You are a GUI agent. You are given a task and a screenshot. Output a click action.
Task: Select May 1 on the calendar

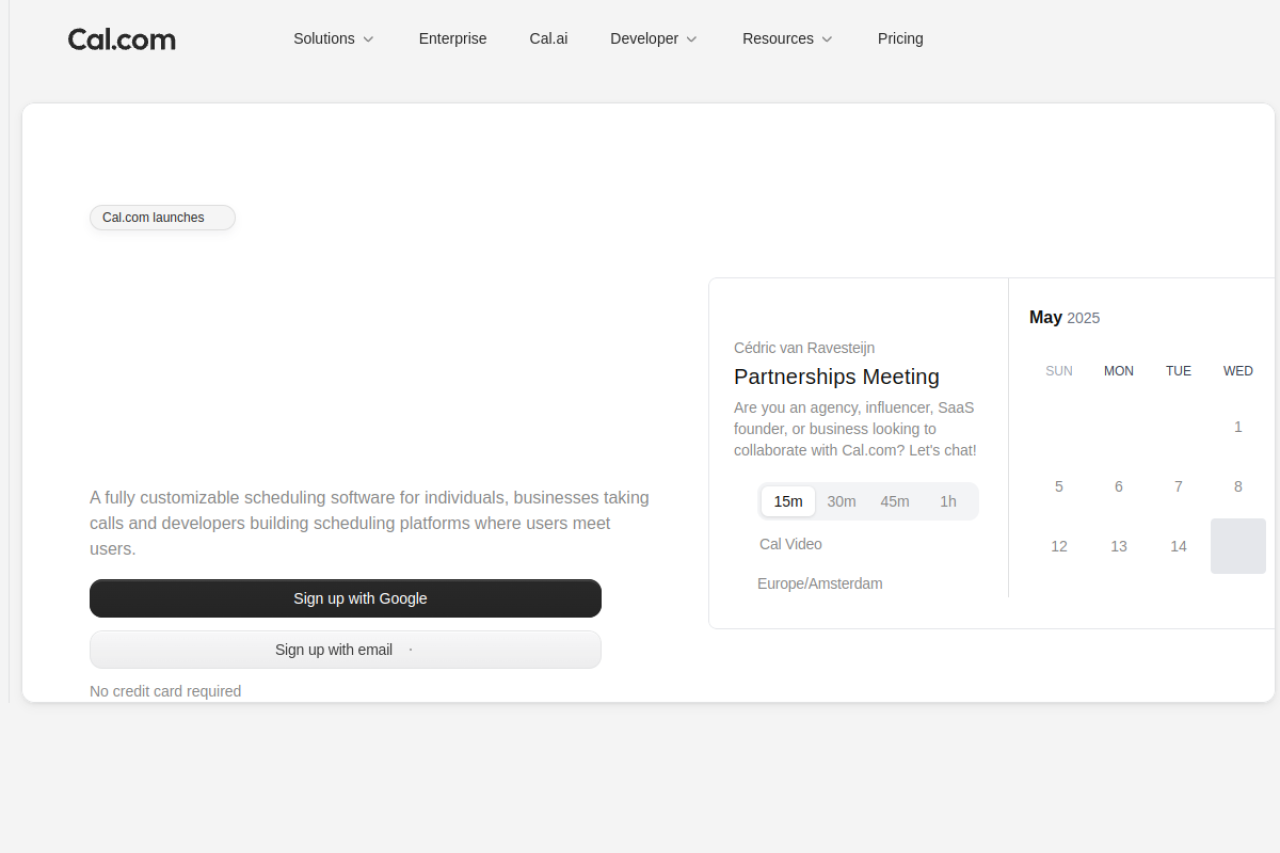[x=1238, y=427]
